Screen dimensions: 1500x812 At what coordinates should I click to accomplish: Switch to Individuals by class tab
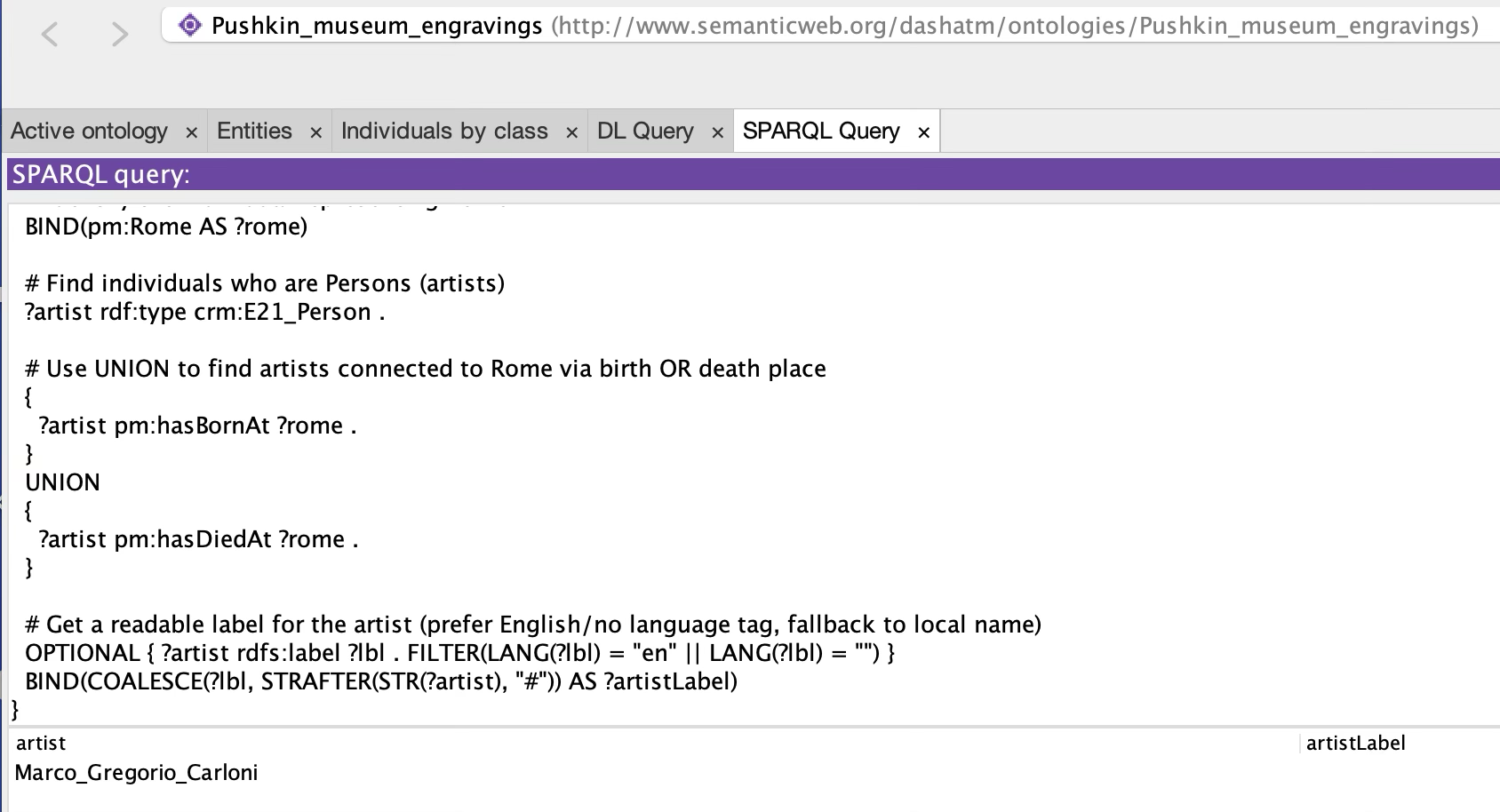pos(444,131)
